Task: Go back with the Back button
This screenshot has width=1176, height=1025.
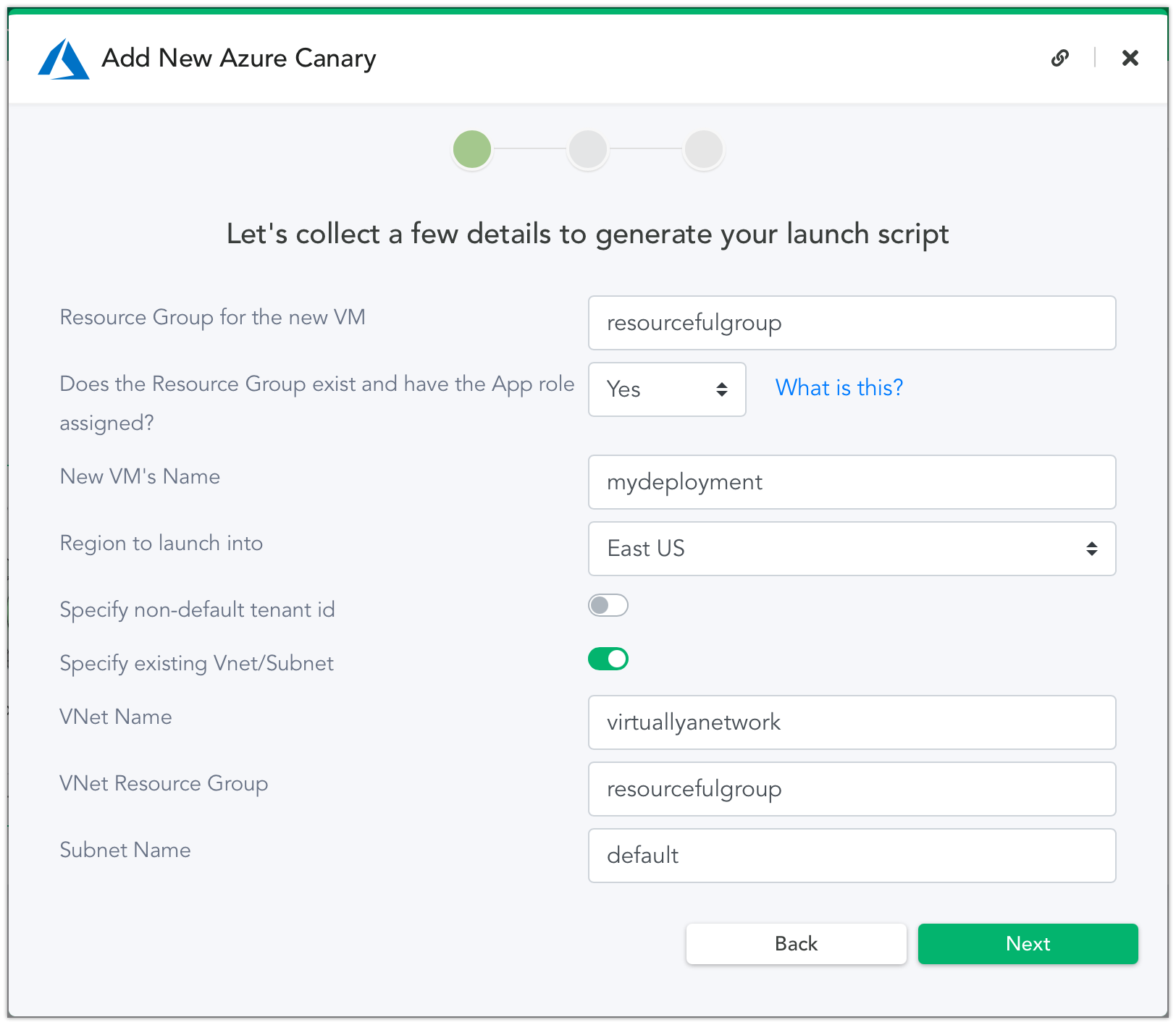Action: 797,944
